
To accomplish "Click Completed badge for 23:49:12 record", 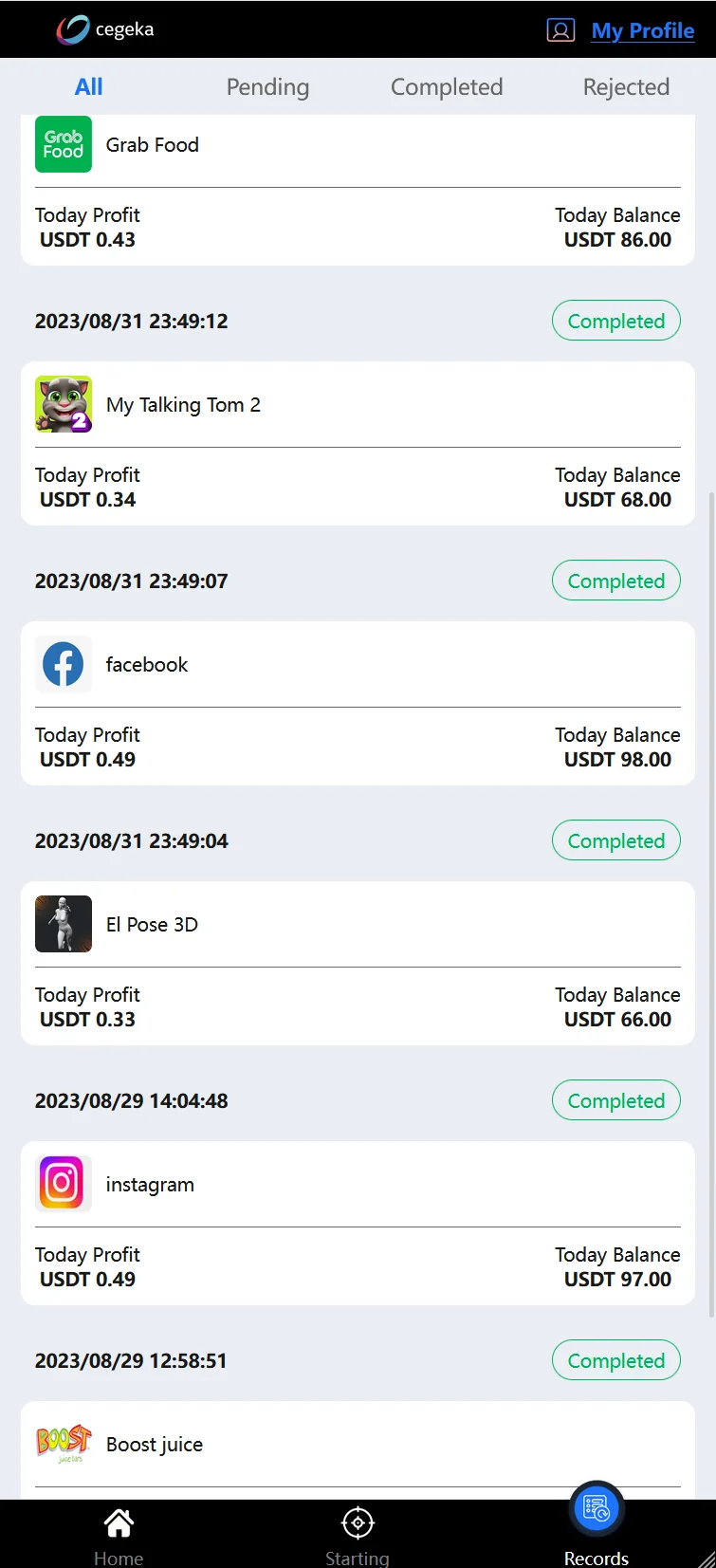I will (616, 321).
